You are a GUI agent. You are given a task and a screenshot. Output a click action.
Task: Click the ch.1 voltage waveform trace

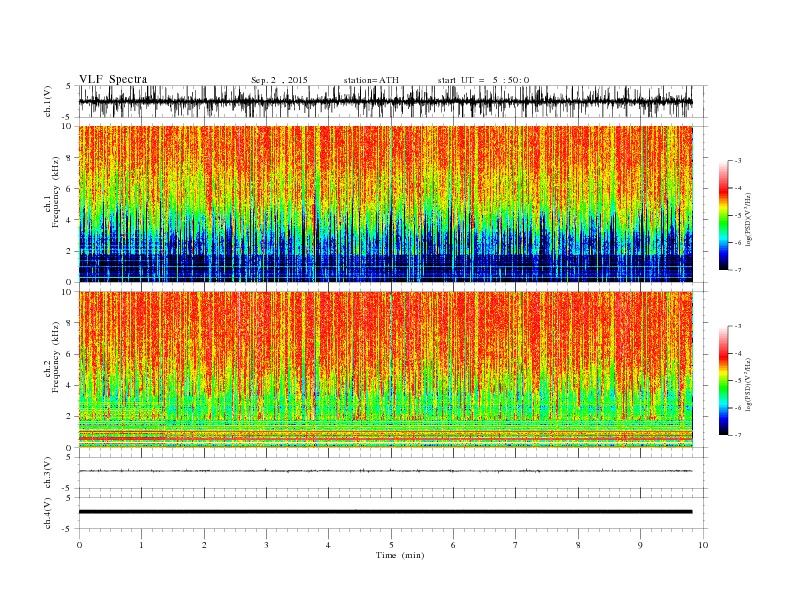[386, 101]
